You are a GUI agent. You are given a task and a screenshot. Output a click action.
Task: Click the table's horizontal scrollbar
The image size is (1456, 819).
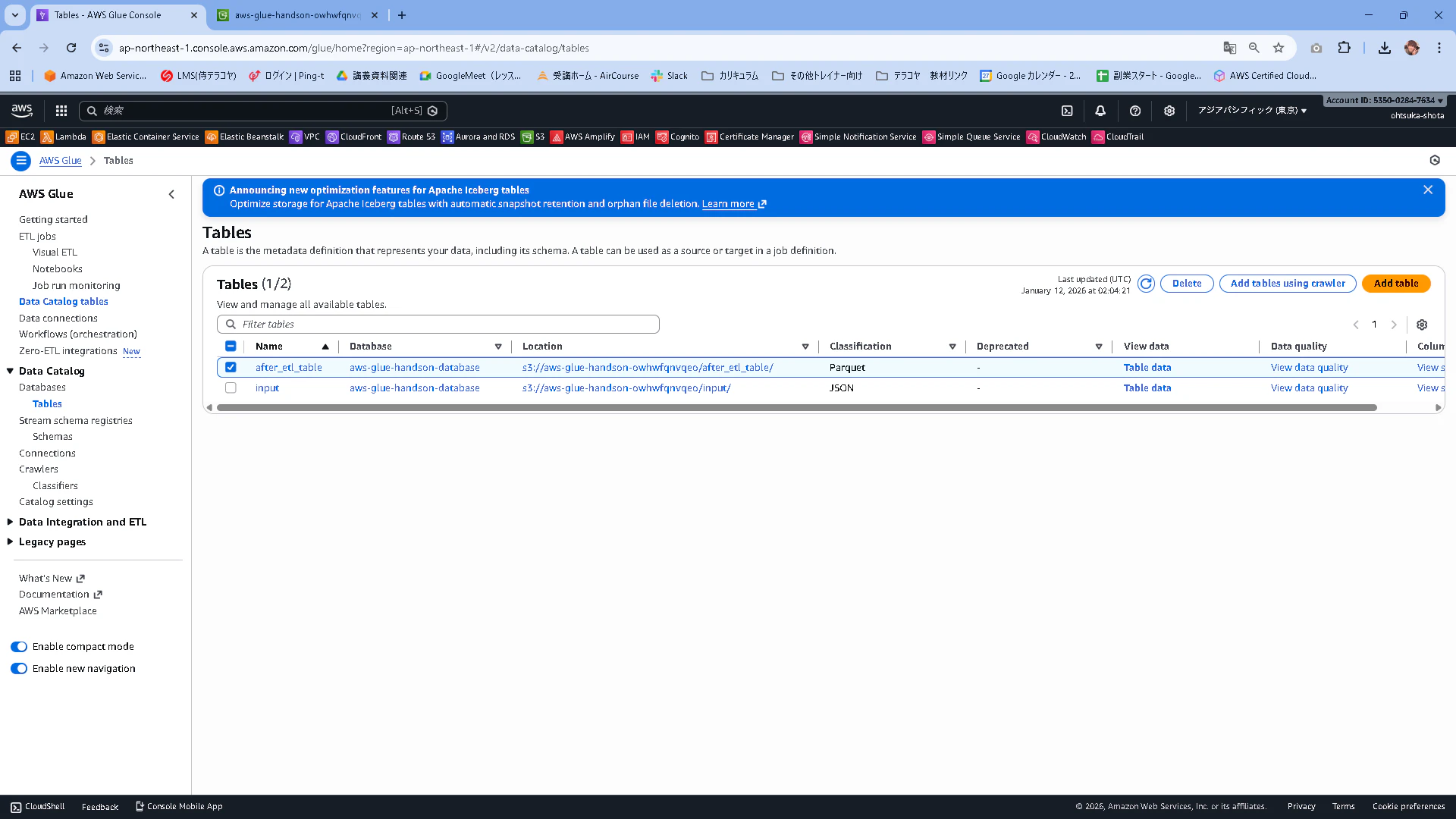click(796, 408)
